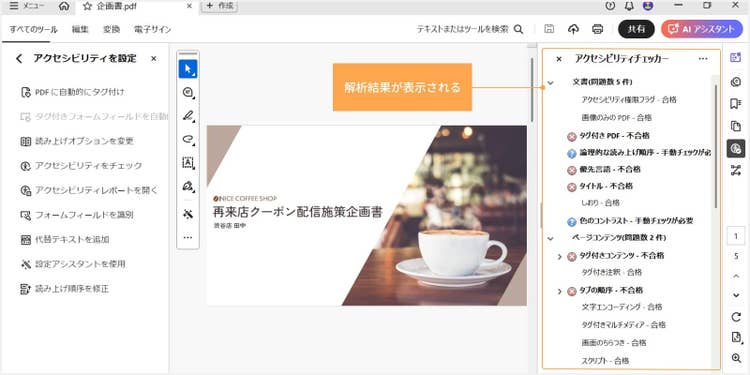The height and width of the screenshot is (375, 750).
Task: Select 読み上げオプションを変更 tool
Action: 77,141
